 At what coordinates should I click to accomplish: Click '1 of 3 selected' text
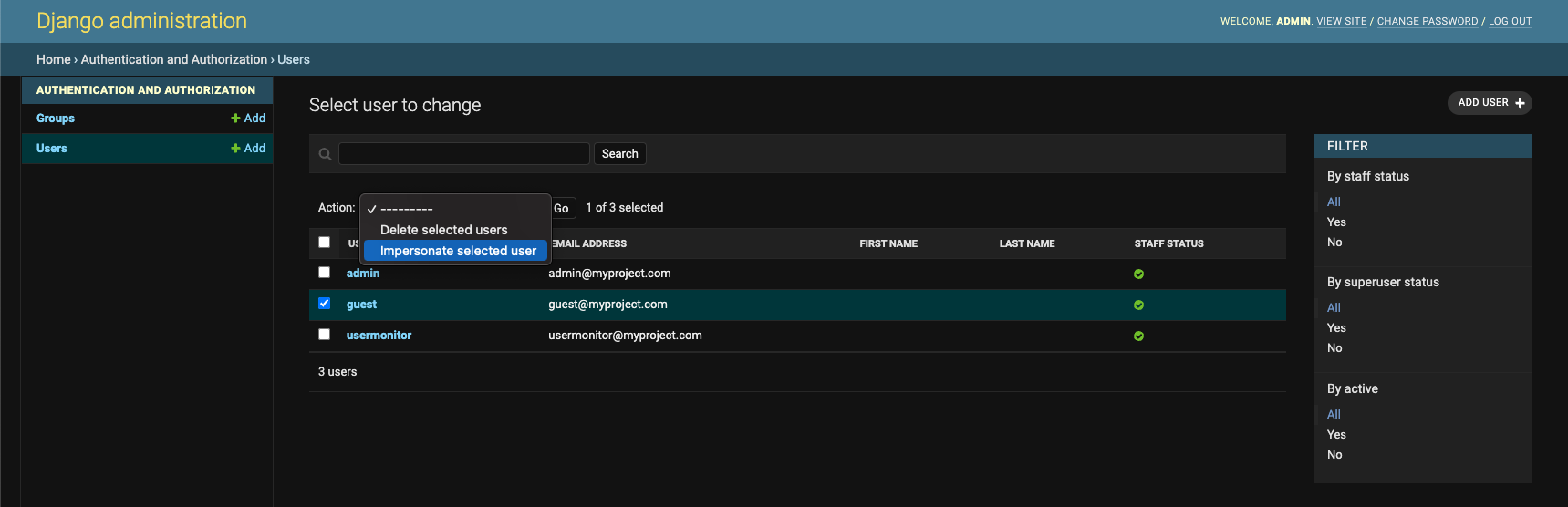click(x=624, y=208)
